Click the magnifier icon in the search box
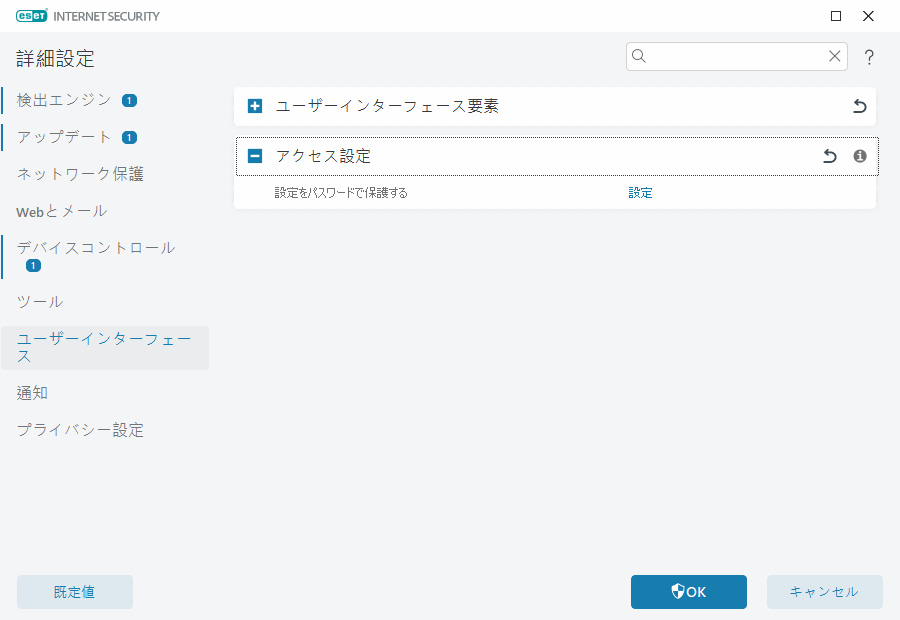900x620 pixels. pyautogui.click(x=639, y=56)
